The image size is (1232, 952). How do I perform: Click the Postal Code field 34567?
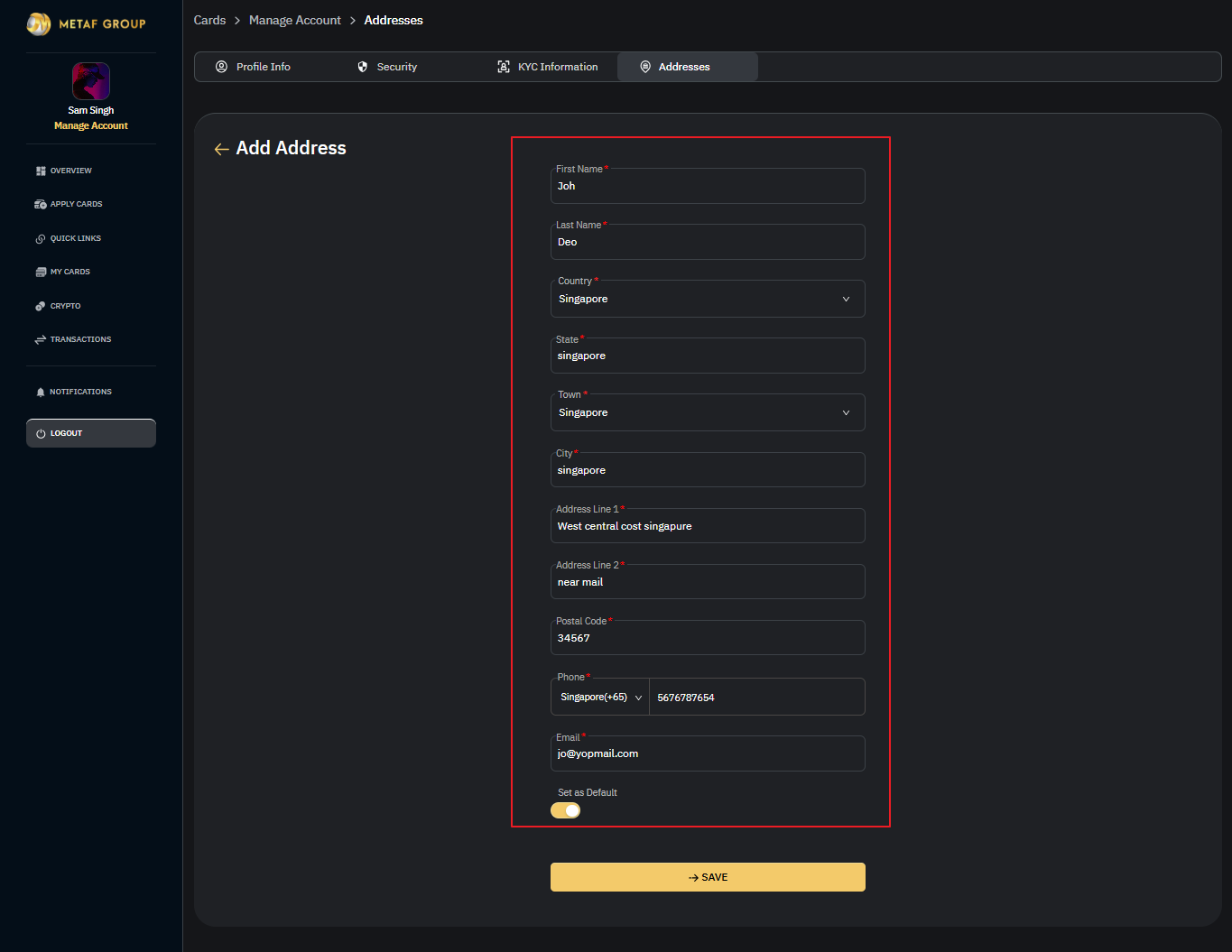[x=708, y=638]
